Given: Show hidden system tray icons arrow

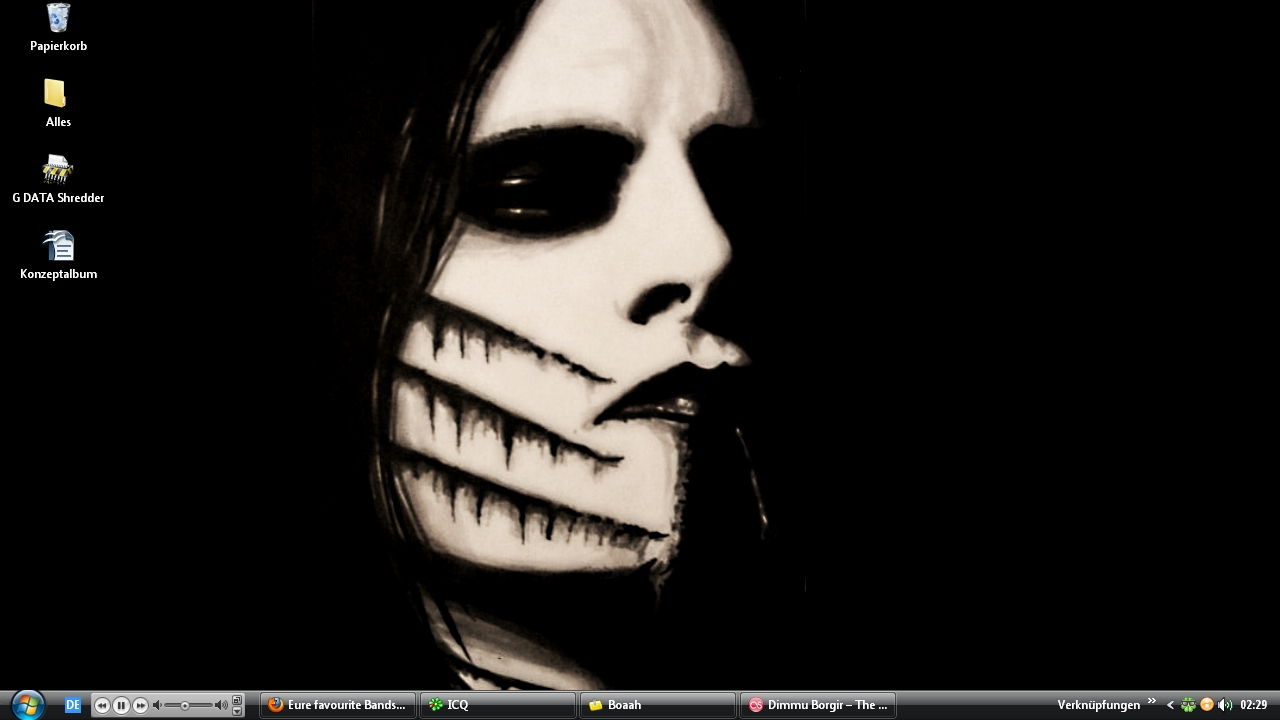Looking at the screenshot, I should [x=1170, y=705].
